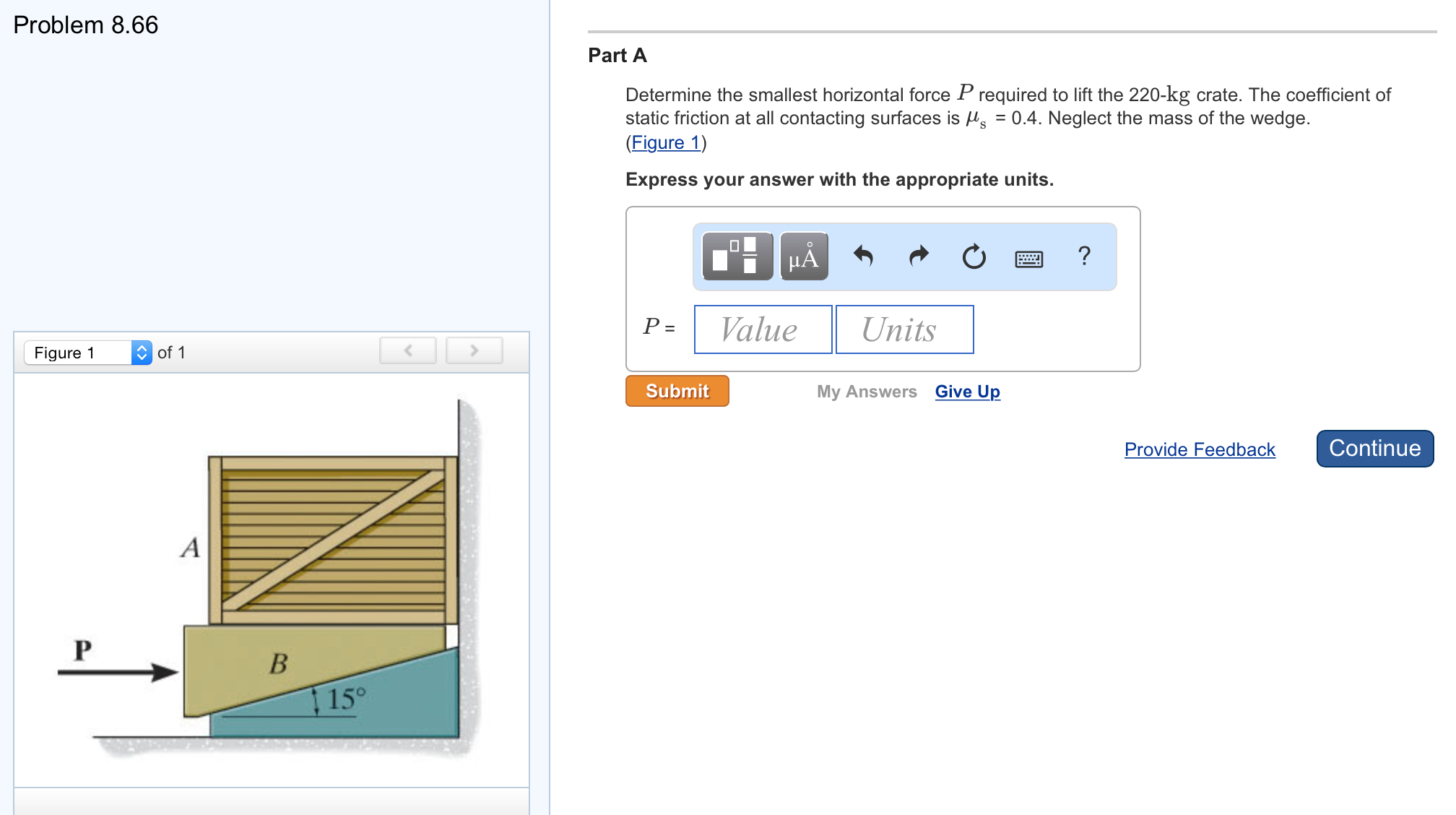Submit your answer
This screenshot has height=815, width=1456.
click(x=676, y=391)
